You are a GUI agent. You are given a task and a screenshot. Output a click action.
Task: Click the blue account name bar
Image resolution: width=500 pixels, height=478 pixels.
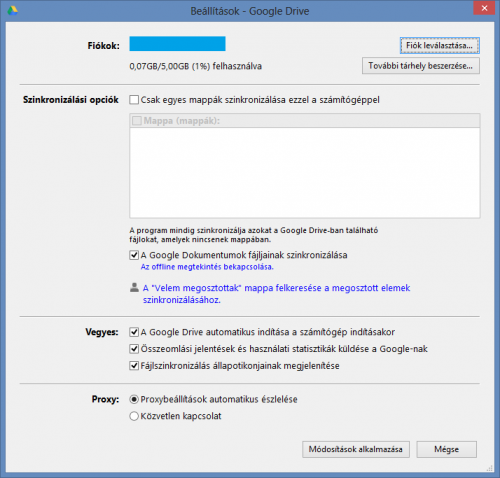177,44
